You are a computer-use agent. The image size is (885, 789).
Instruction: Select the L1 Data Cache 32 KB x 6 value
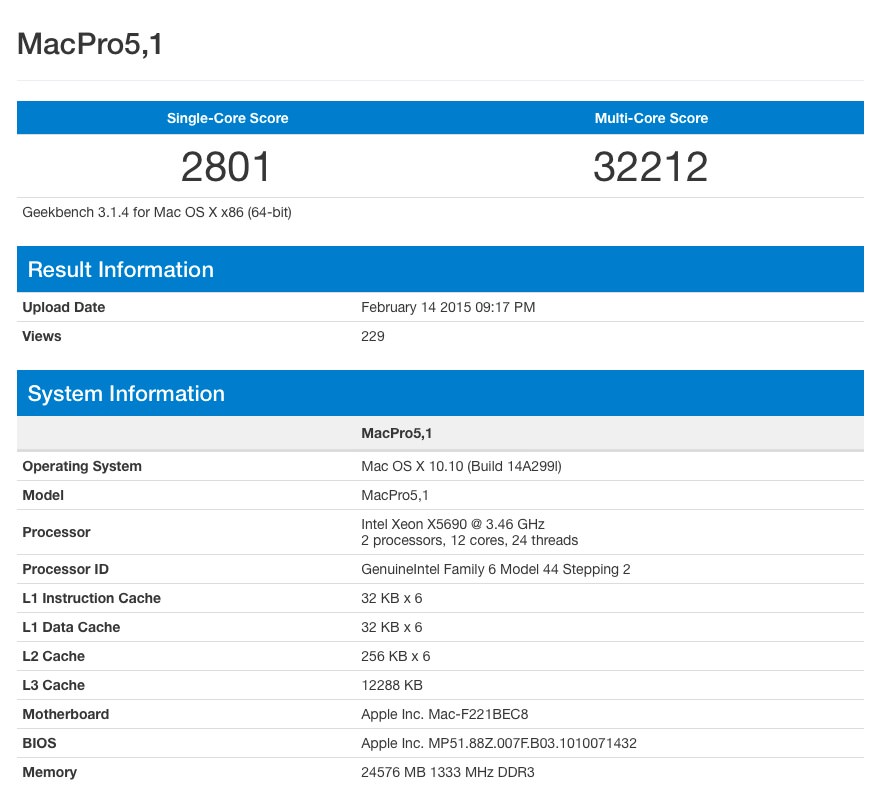(x=392, y=628)
